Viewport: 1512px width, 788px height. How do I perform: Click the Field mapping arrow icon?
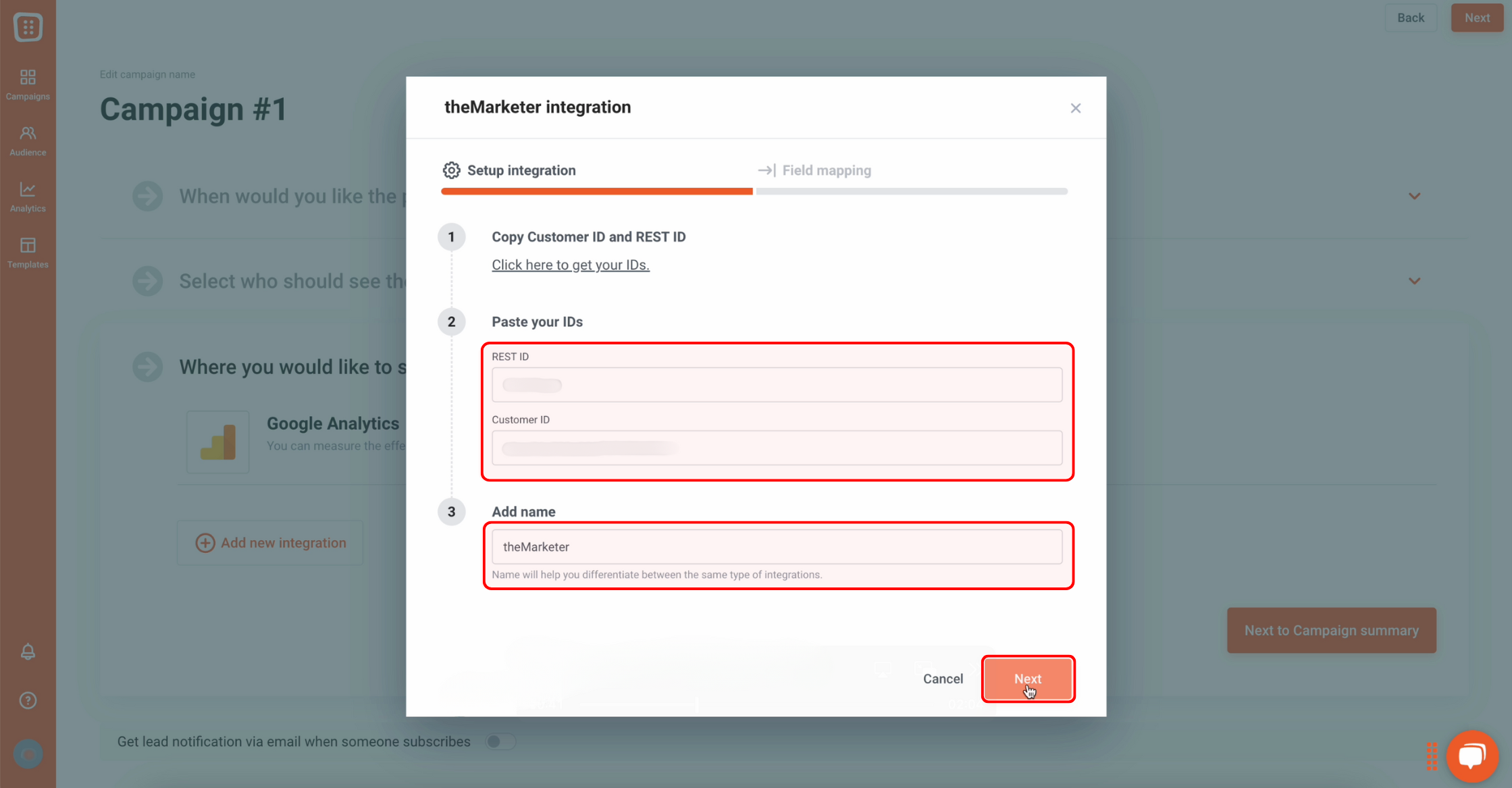(x=766, y=170)
